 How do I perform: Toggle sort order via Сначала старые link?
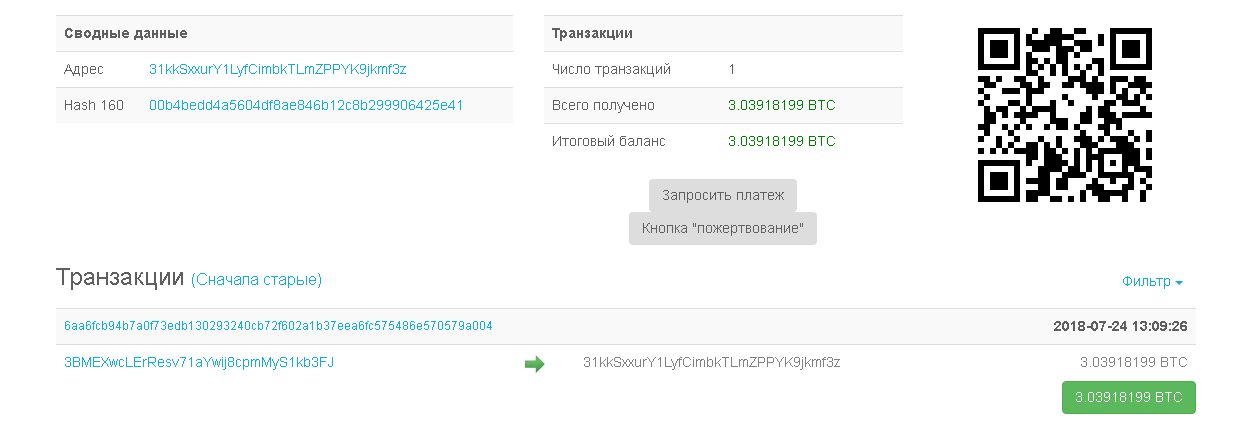[x=256, y=280]
